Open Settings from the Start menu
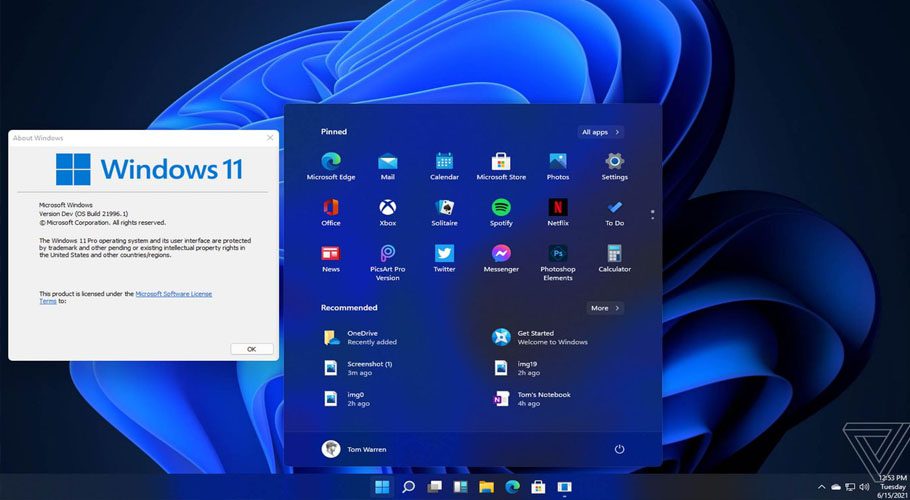 615,166
